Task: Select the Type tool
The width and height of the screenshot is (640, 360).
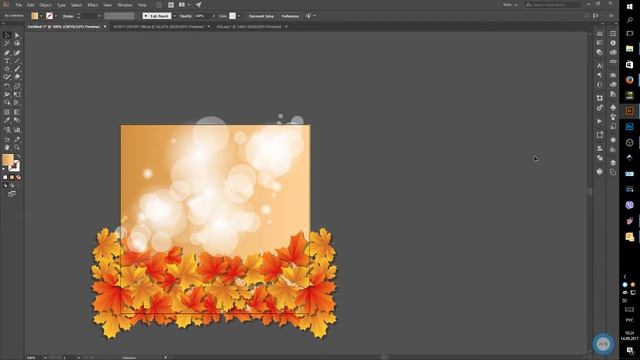Action: (x=7, y=61)
